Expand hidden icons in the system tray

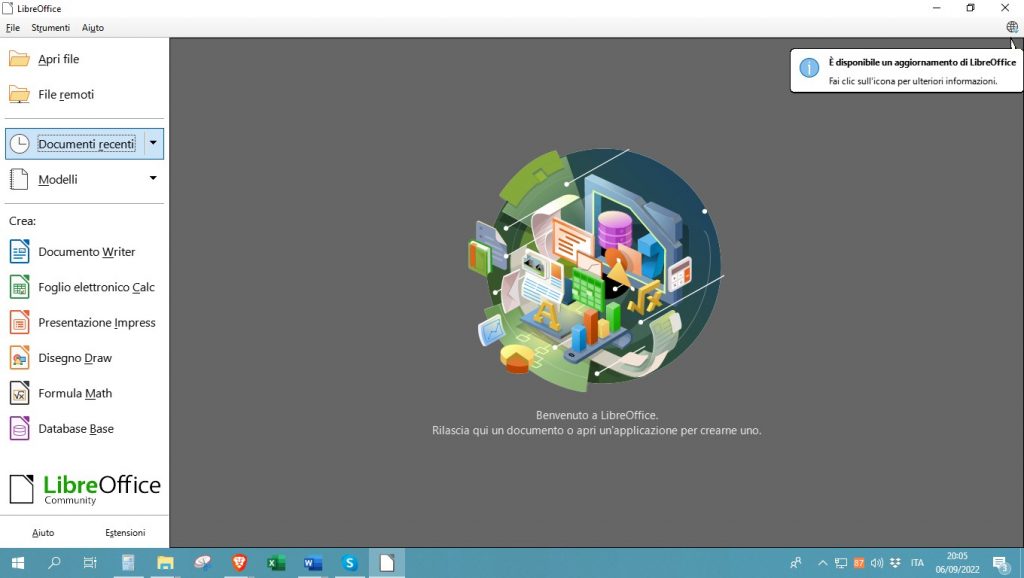822,562
